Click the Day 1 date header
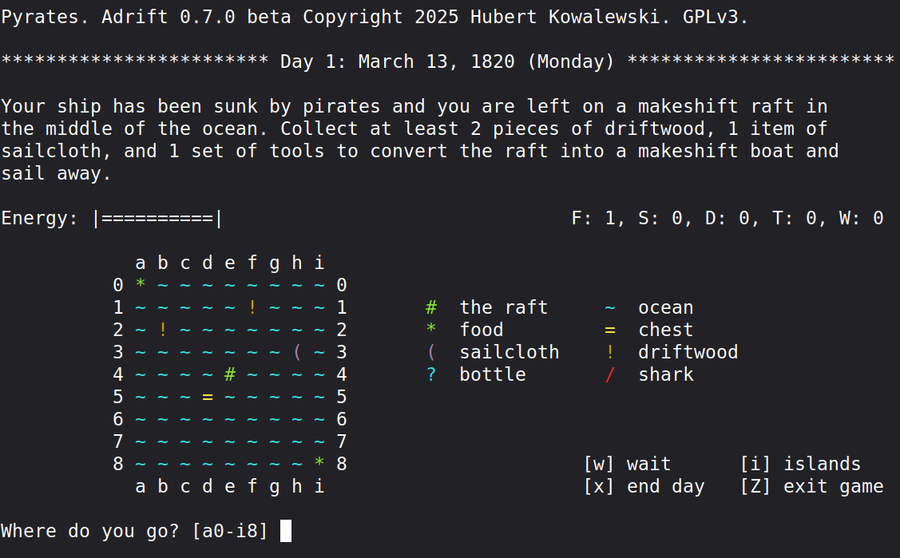The height and width of the screenshot is (558, 900). (447, 62)
